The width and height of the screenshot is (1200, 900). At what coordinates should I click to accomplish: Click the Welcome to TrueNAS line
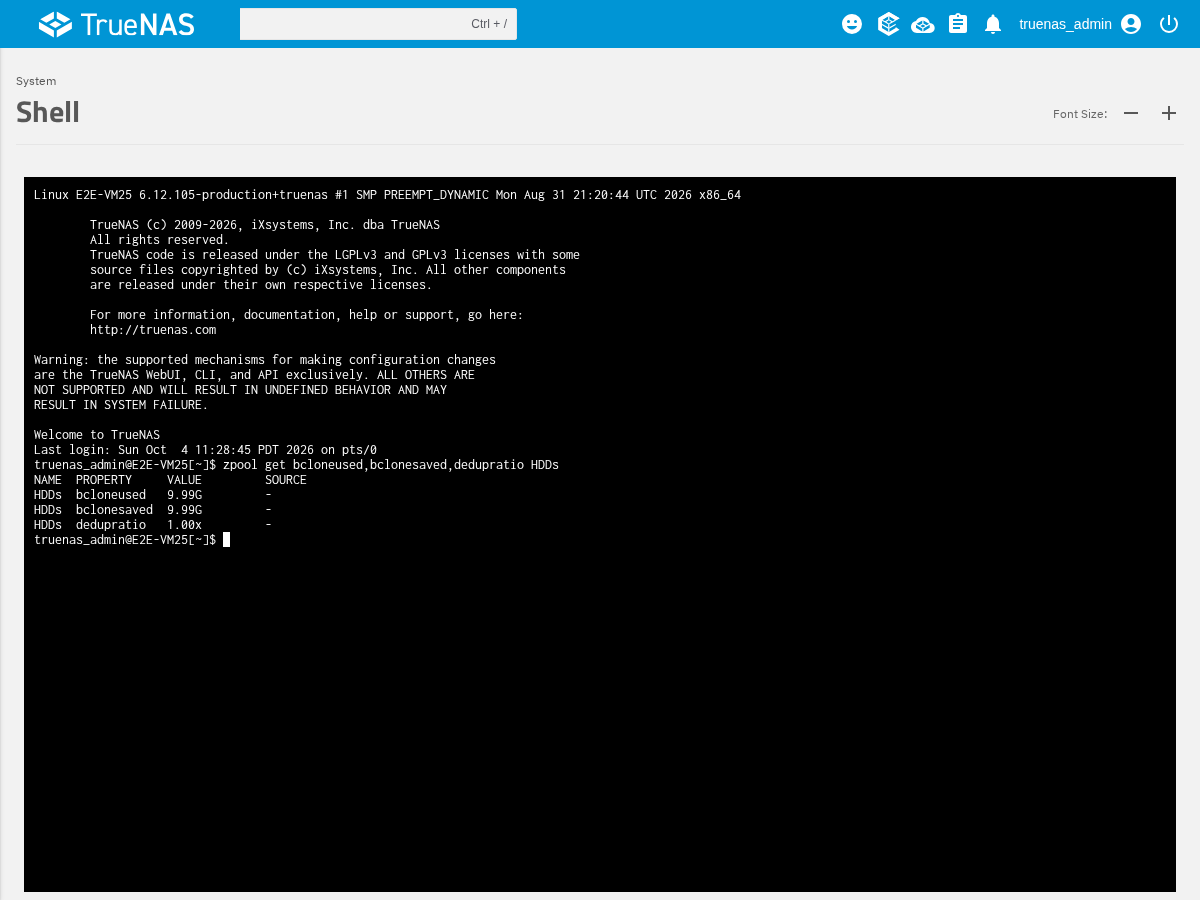(97, 435)
